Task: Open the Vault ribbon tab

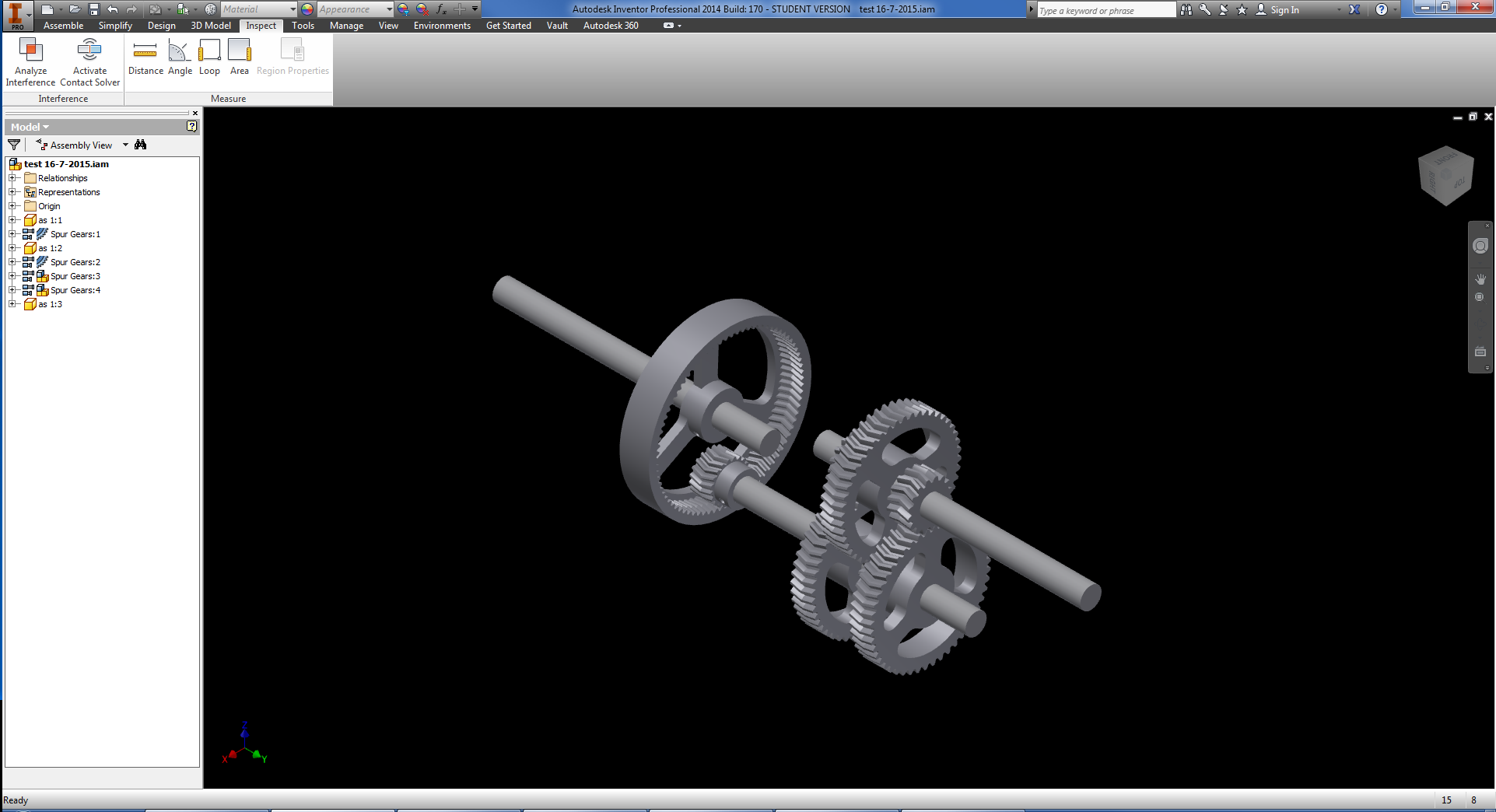Action: coord(557,26)
